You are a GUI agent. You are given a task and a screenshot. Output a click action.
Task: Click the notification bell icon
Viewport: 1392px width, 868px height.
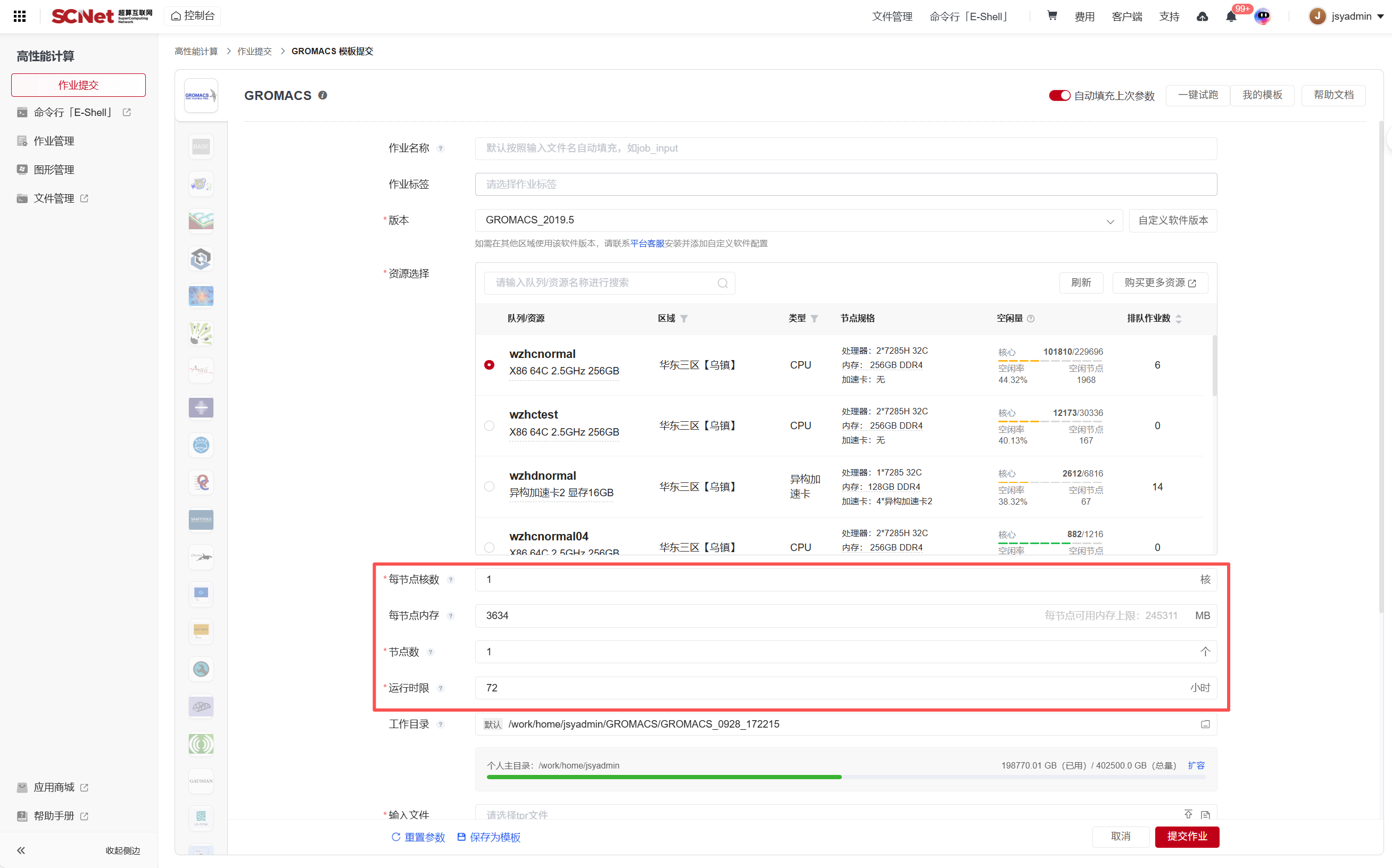pos(1231,16)
